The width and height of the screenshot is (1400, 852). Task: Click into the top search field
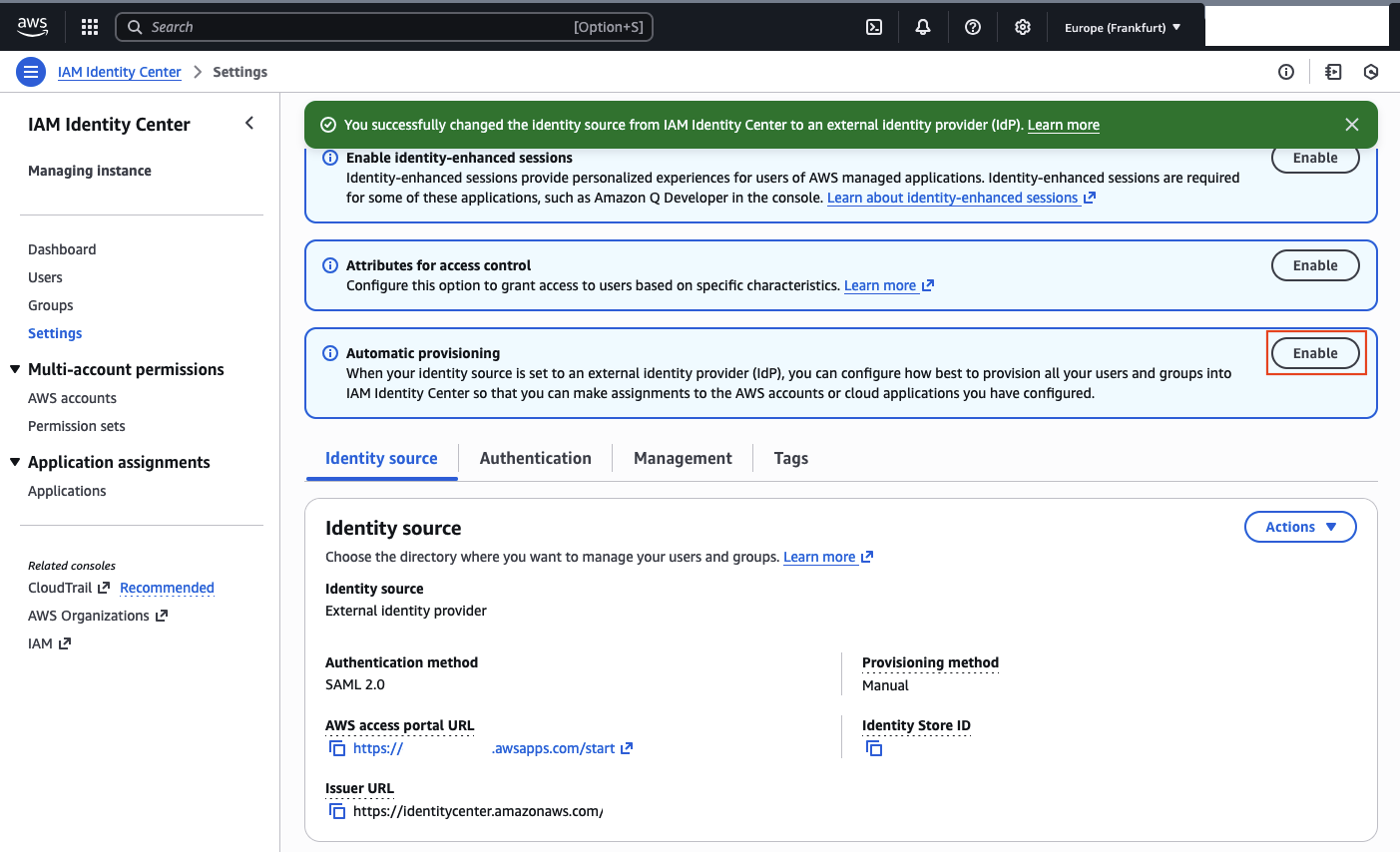(384, 27)
